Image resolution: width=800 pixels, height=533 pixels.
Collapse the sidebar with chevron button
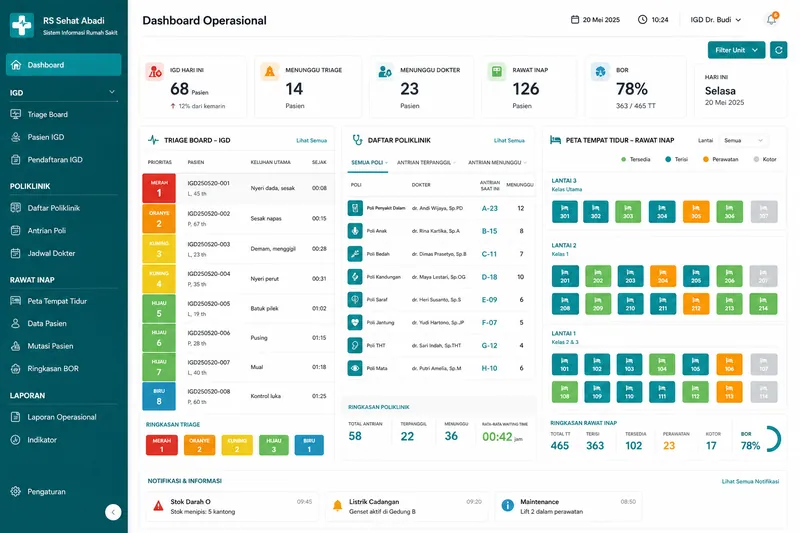tap(113, 512)
